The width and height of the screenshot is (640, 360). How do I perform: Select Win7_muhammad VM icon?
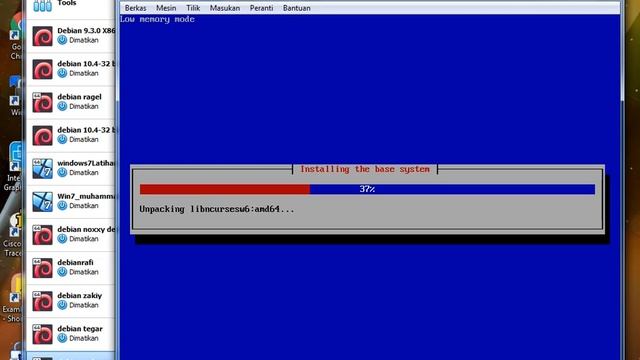[x=42, y=202]
